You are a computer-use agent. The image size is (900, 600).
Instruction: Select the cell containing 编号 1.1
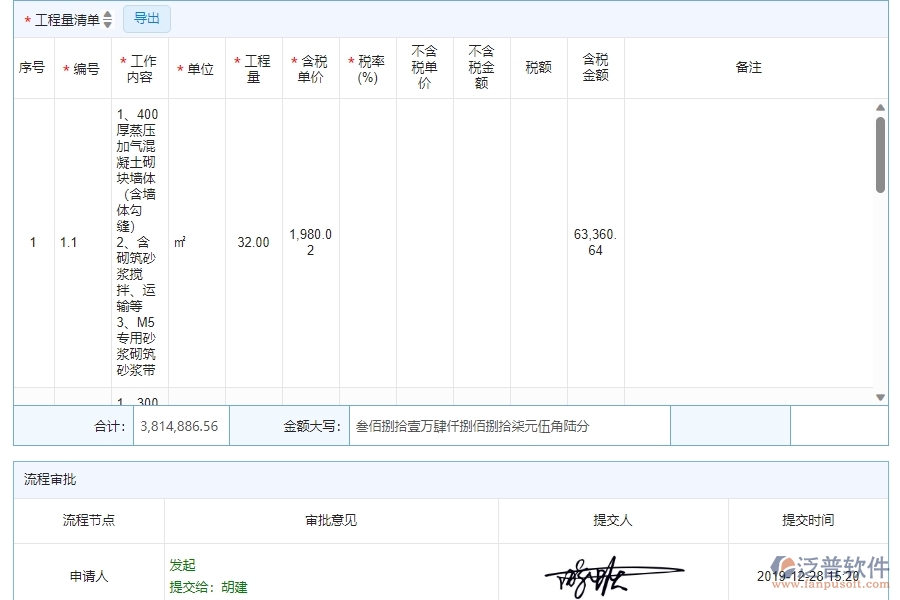click(68, 242)
